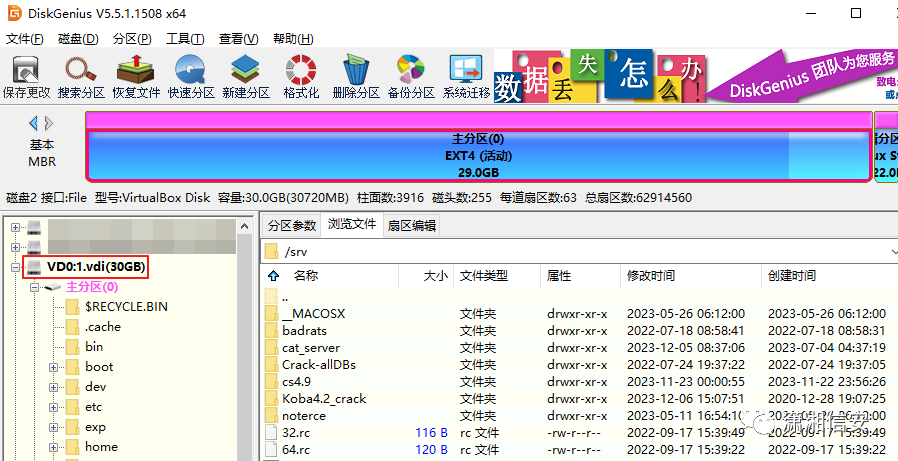The width and height of the screenshot is (898, 461).
Task: Click the Koba4.2_crack folder icon
Action: pyautogui.click(x=271, y=399)
